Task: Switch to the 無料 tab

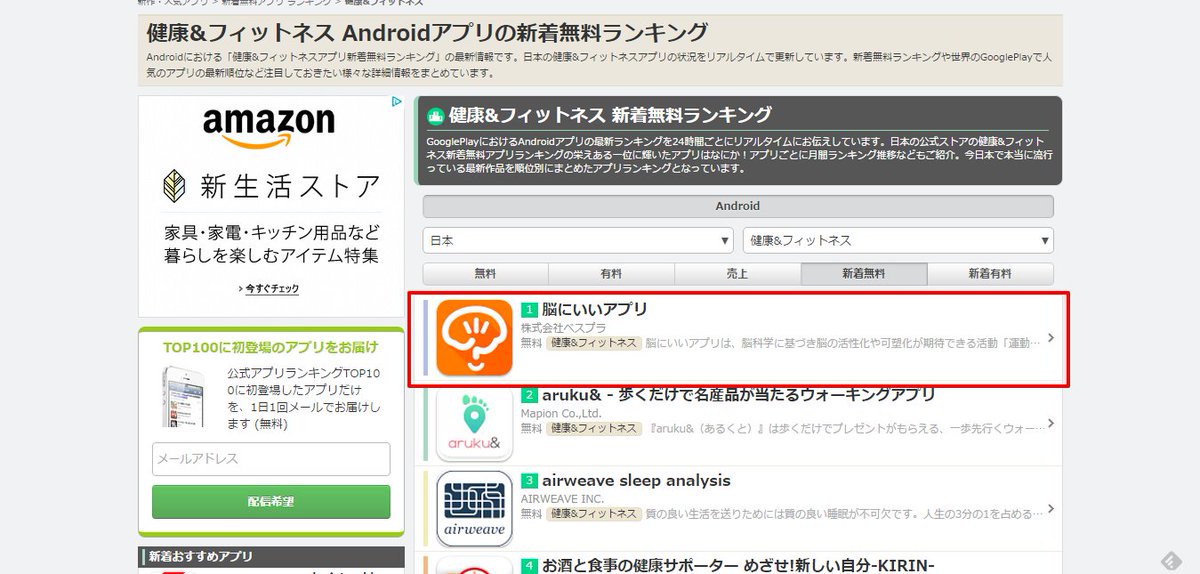Action: (485, 274)
